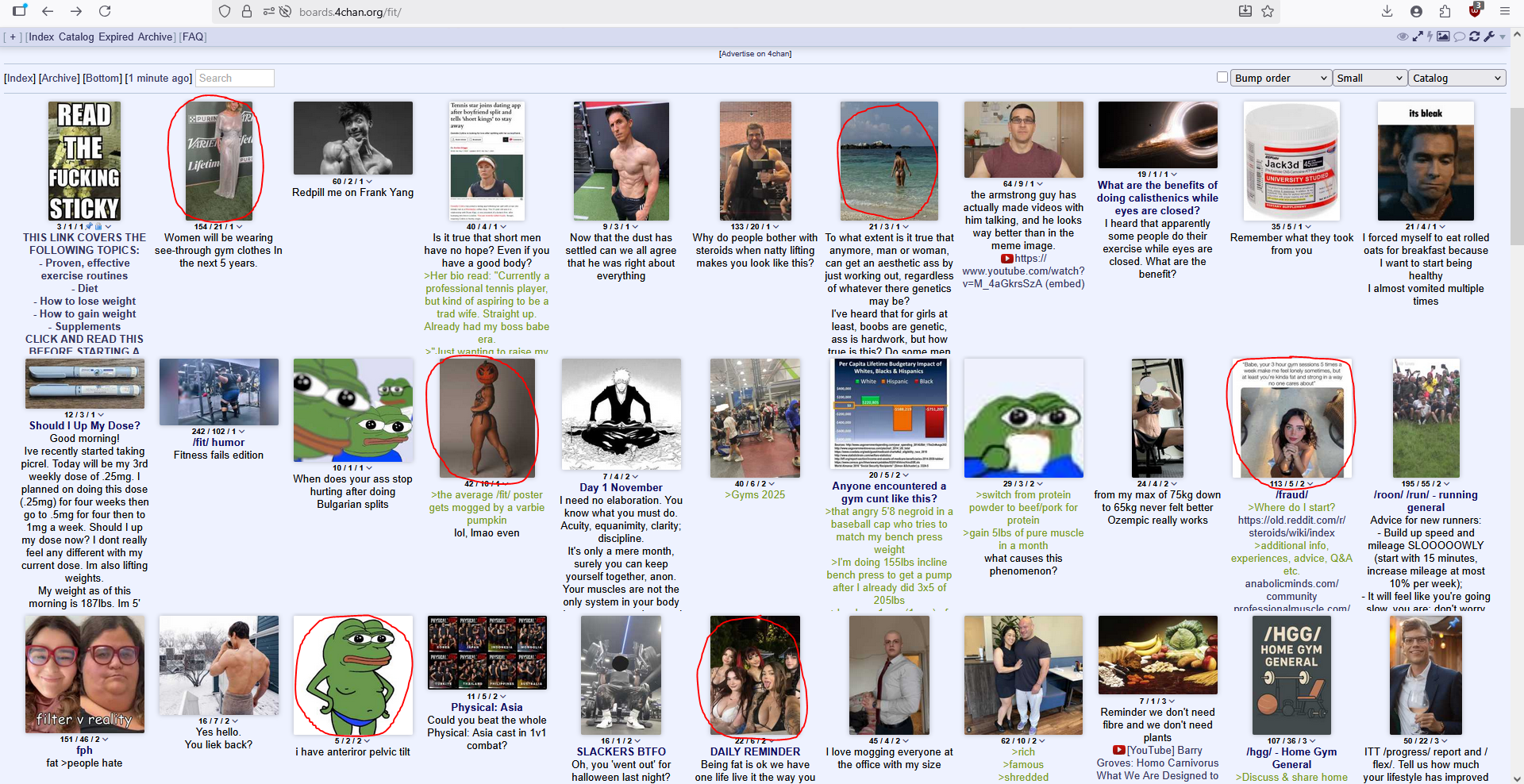Select Archive in the top navigation bar

(x=155, y=37)
